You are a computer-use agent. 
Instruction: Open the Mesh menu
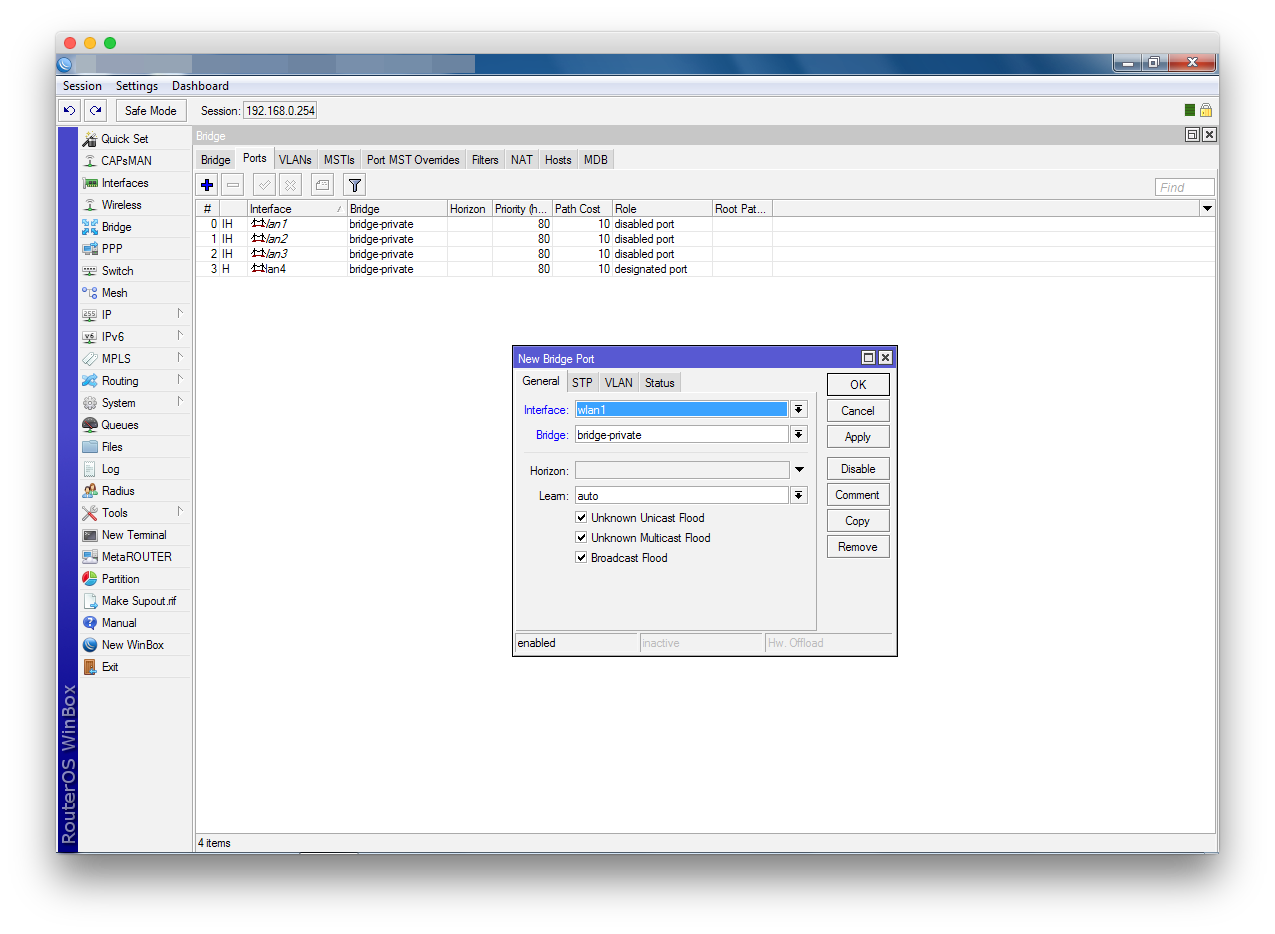point(114,293)
